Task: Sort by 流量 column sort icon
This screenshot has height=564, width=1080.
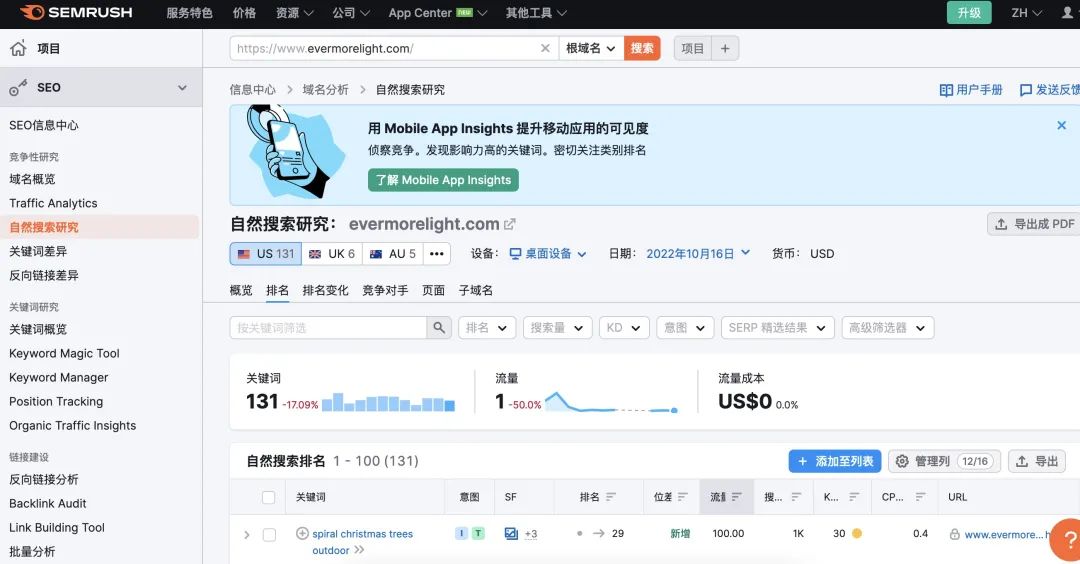Action: pos(736,497)
